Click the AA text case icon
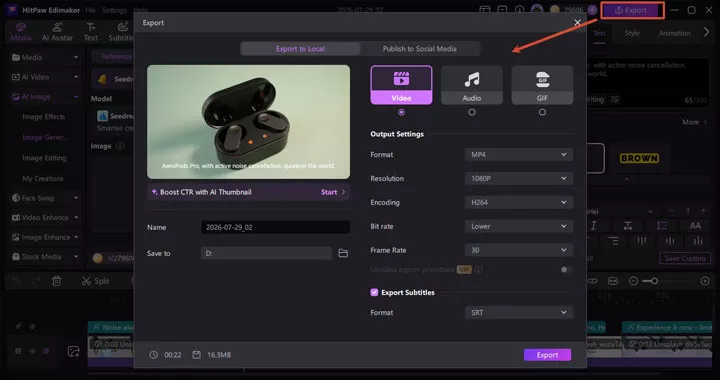The width and height of the screenshot is (720, 380). tap(695, 225)
